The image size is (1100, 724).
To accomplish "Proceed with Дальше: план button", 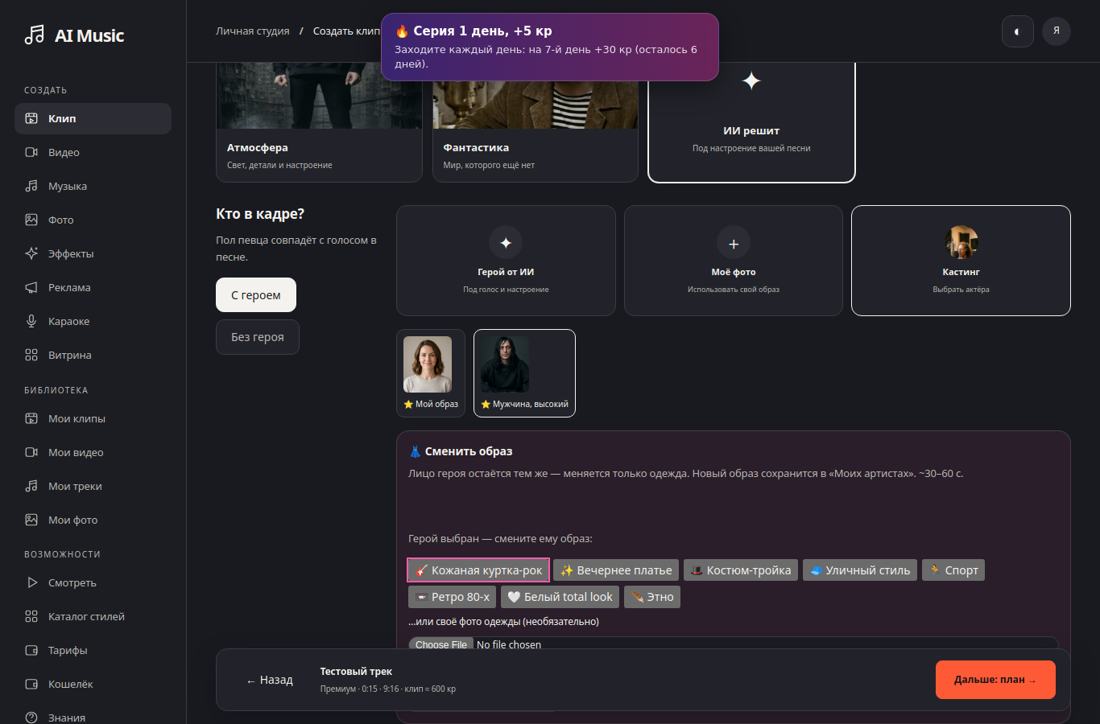I will click(x=995, y=679).
